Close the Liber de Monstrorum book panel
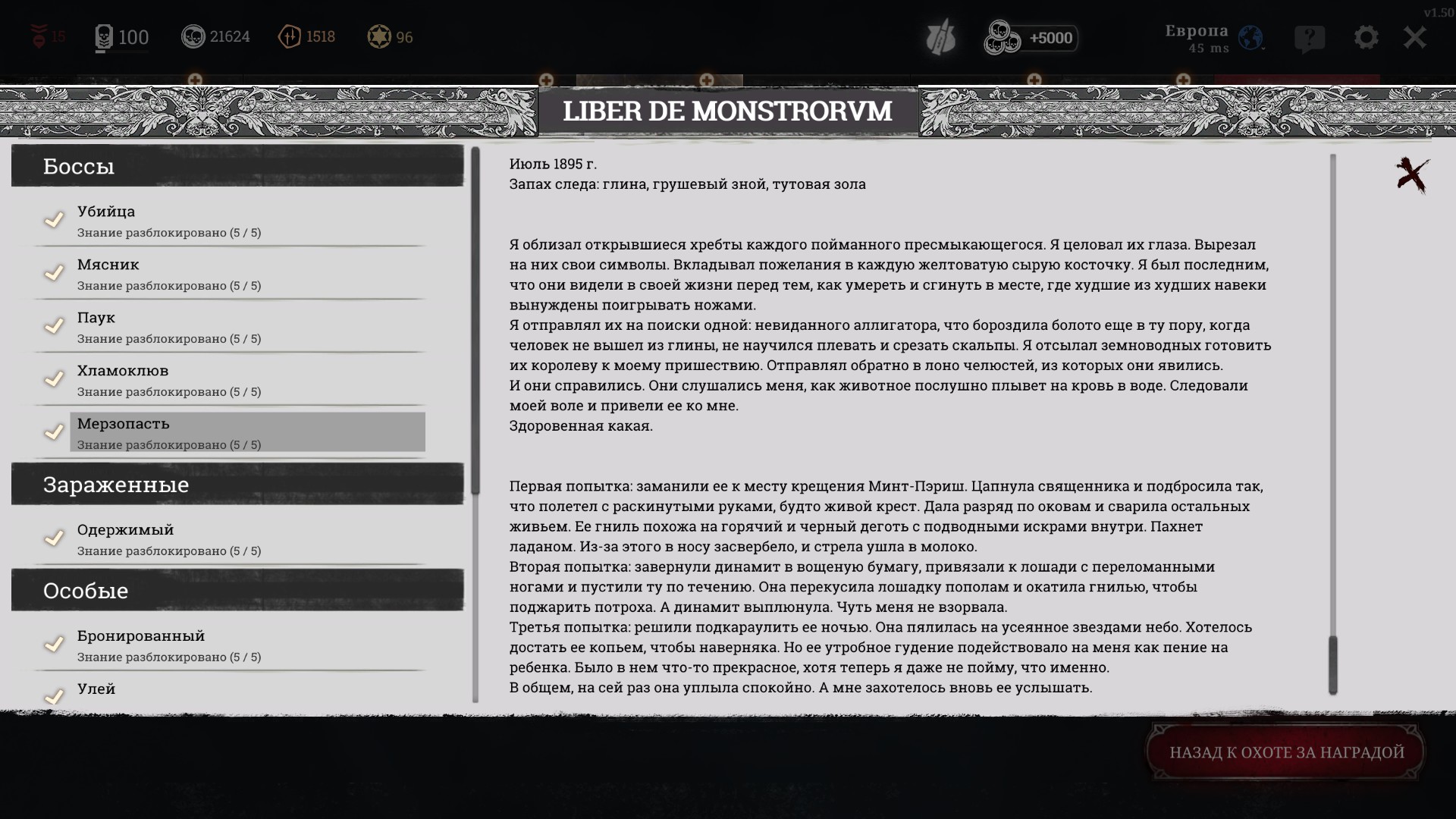Screen dimensions: 1456x819 tap(1412, 175)
